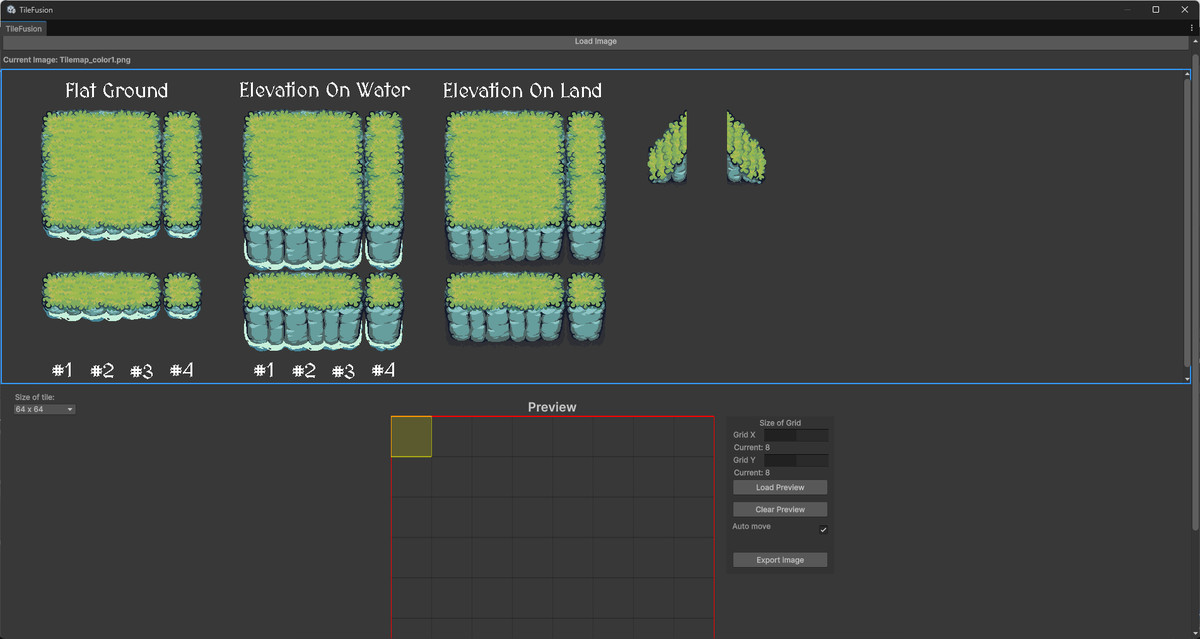
Task: Click the Load Image button
Action: click(x=595, y=42)
